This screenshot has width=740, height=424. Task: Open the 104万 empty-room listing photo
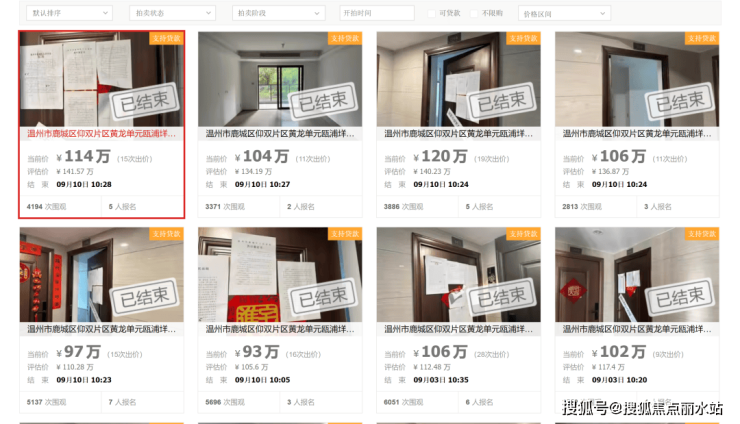point(280,79)
